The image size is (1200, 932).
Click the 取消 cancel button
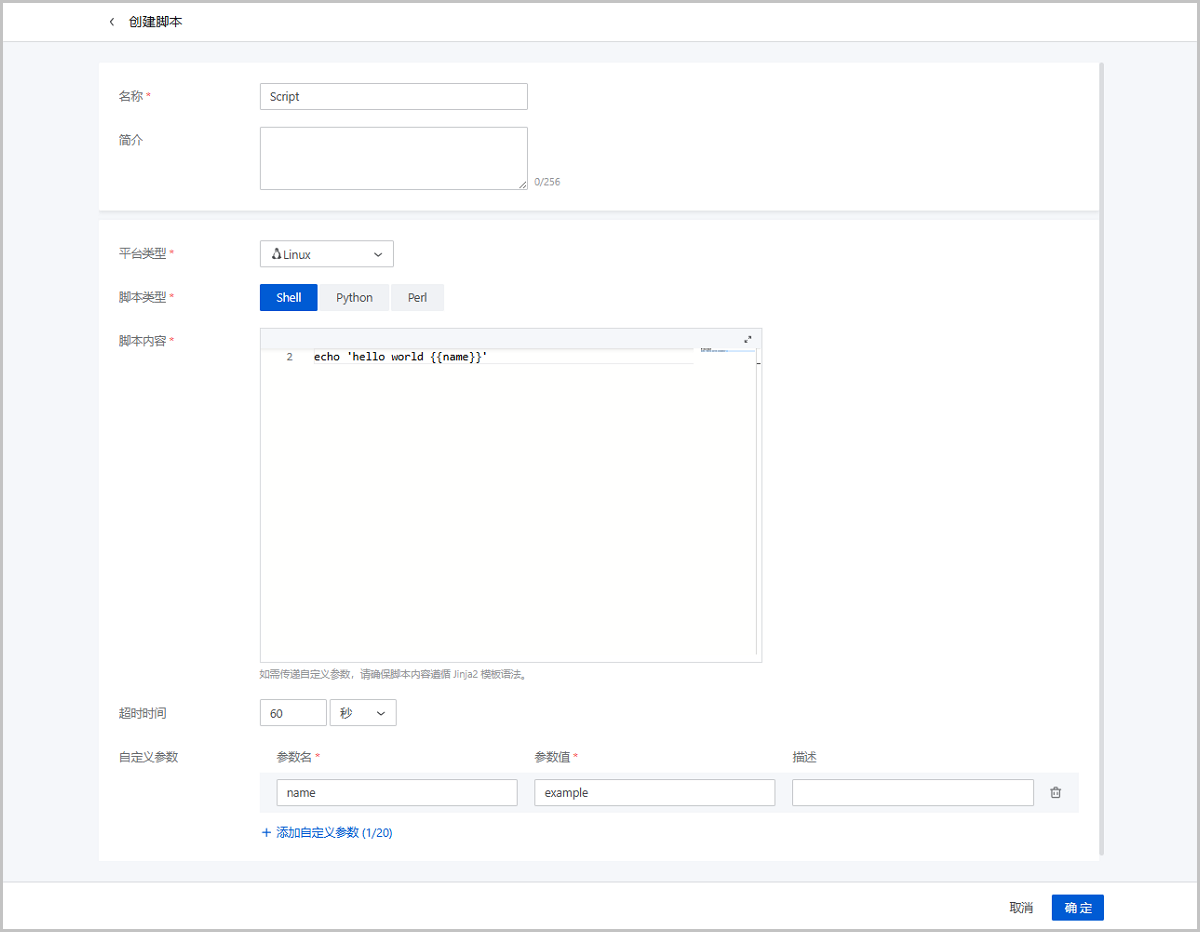pos(1021,908)
